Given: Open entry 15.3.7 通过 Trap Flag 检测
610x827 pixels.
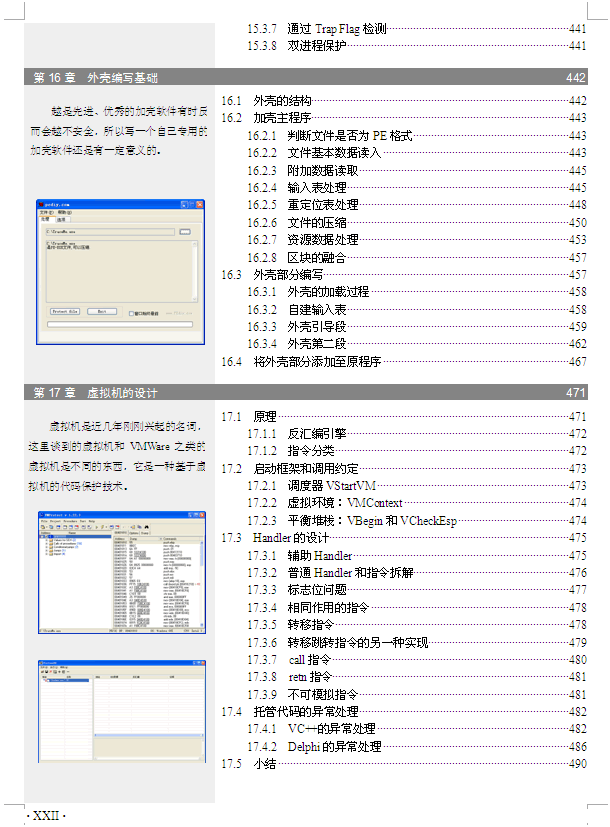Looking at the screenshot, I should click(417, 28).
